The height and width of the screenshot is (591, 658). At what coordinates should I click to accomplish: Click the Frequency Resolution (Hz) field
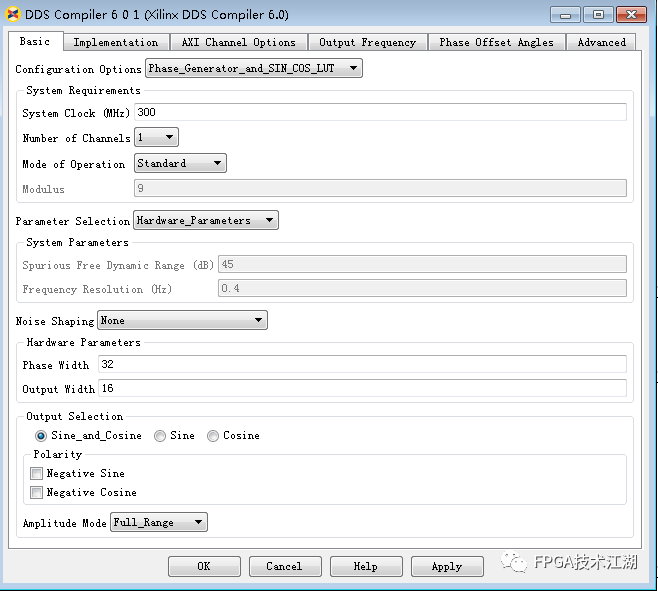pos(422,288)
